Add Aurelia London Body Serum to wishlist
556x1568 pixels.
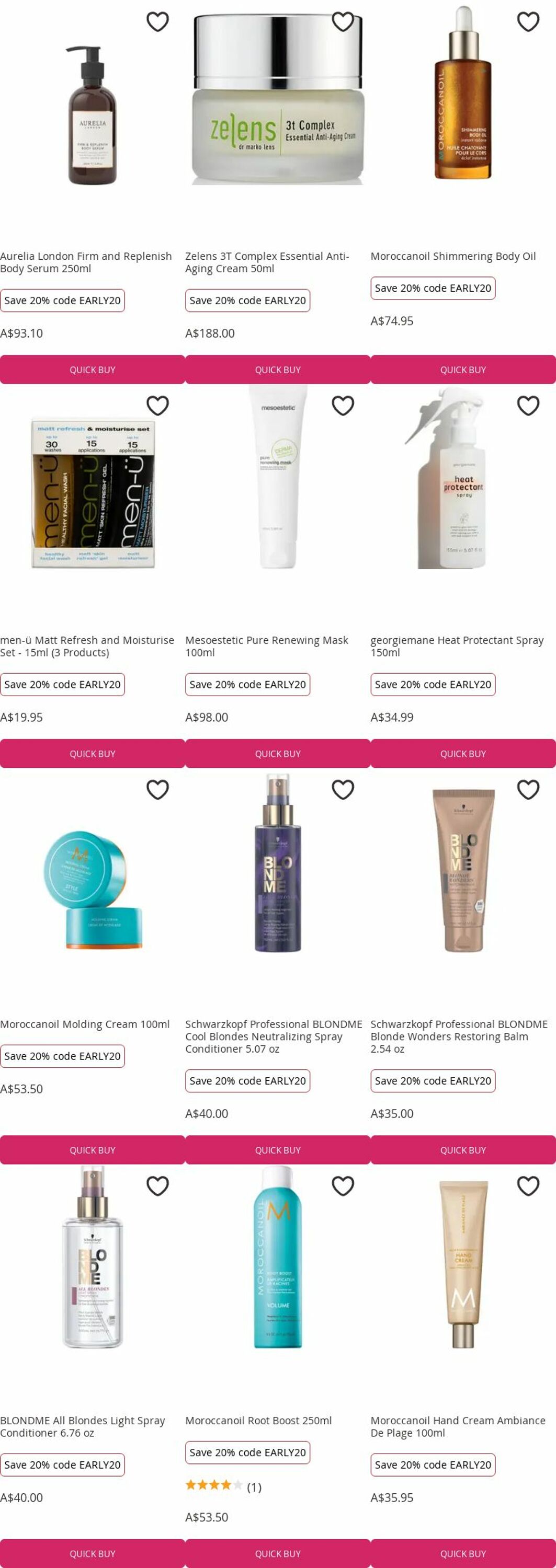pyautogui.click(x=158, y=22)
